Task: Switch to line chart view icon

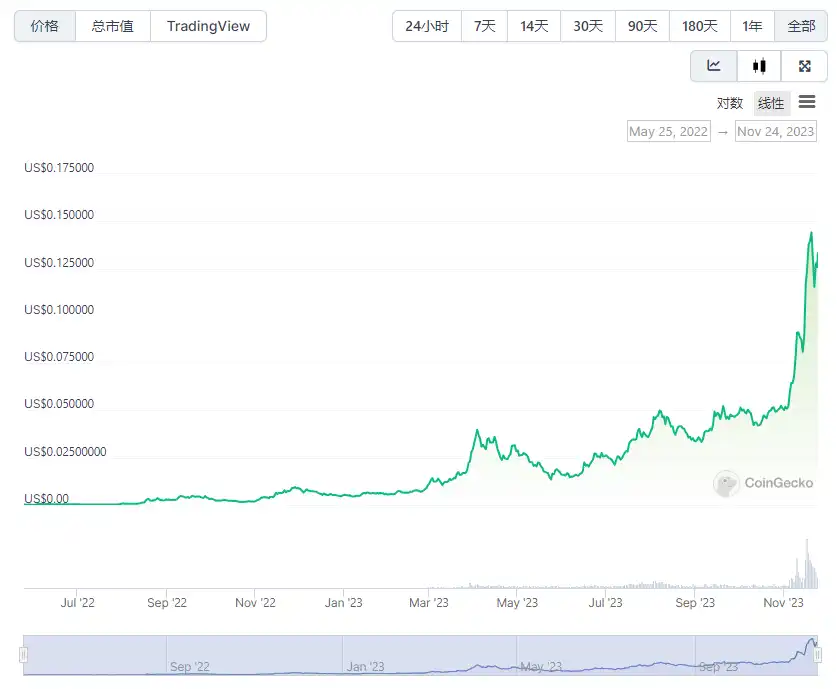Action: tap(714, 66)
